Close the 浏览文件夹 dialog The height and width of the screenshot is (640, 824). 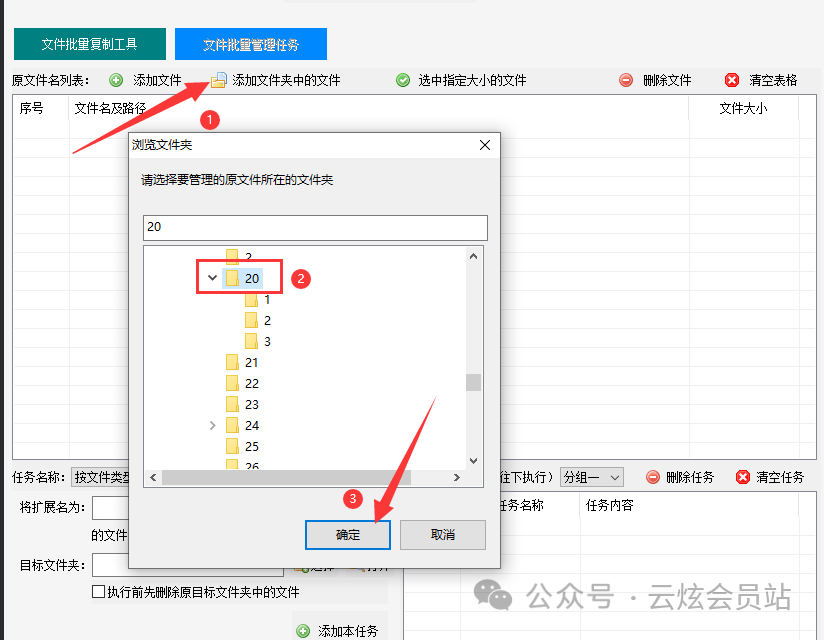click(485, 145)
